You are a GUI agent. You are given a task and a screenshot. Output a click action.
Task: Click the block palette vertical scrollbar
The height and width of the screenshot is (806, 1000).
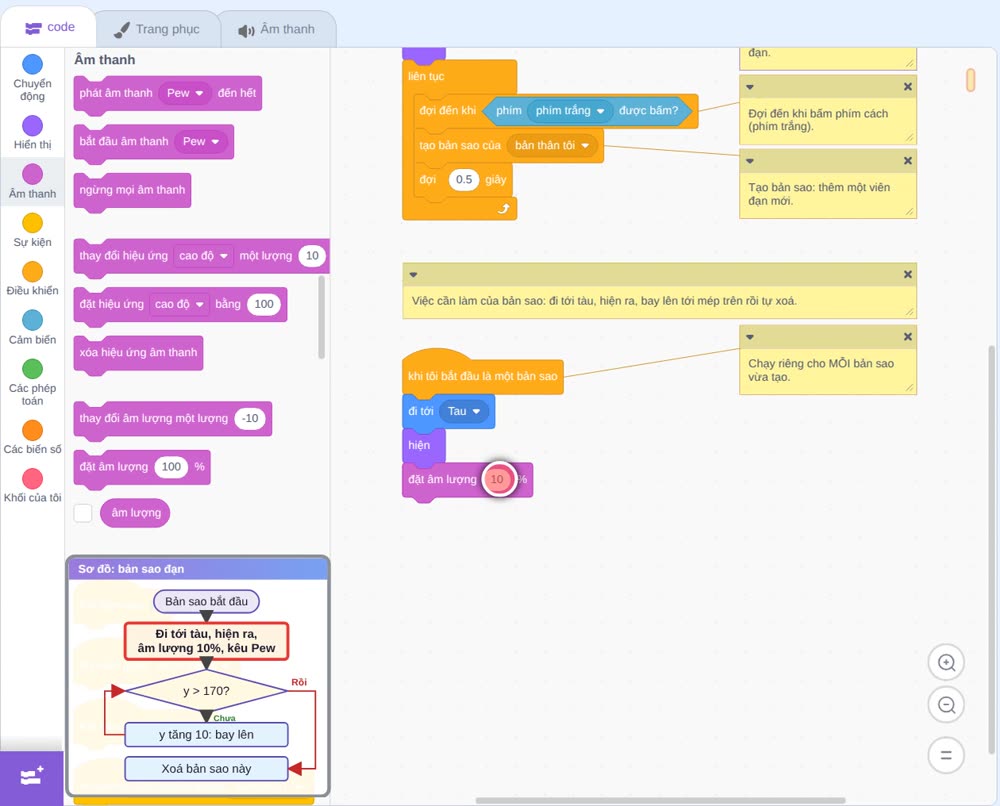(321, 317)
